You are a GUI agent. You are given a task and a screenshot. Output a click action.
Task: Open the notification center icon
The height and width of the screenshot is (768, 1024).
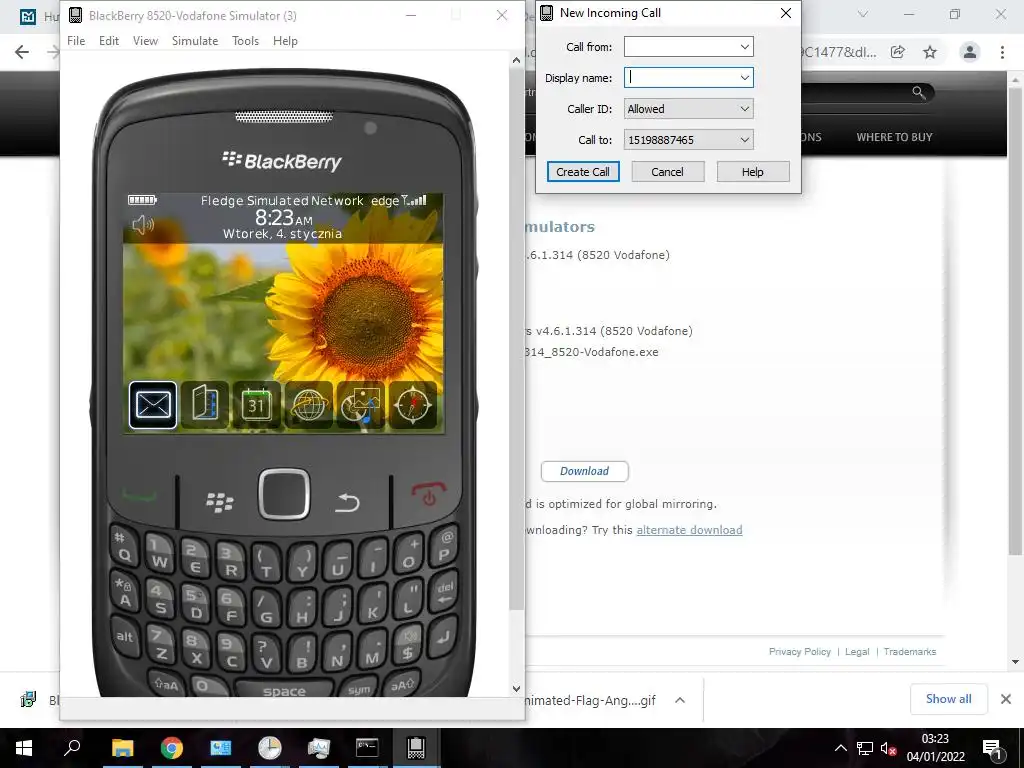coord(991,748)
